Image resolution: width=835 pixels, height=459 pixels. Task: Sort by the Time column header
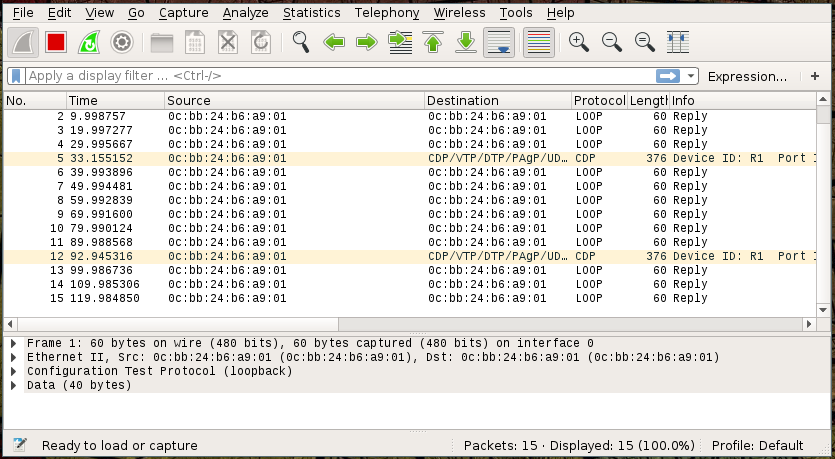(x=116, y=101)
